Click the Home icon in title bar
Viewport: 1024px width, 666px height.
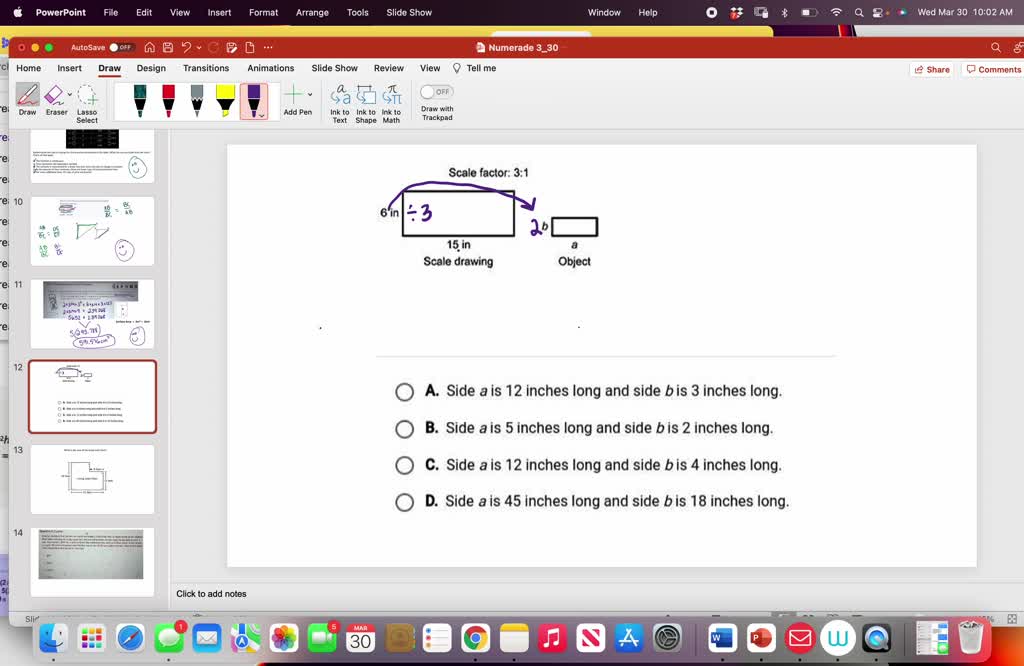[150, 48]
